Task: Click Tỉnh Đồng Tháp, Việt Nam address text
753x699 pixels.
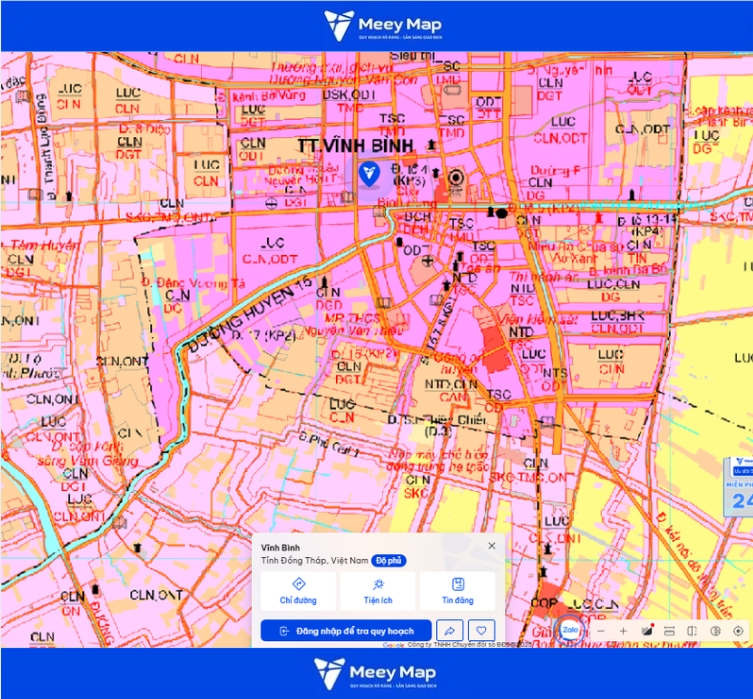Action: [x=315, y=561]
